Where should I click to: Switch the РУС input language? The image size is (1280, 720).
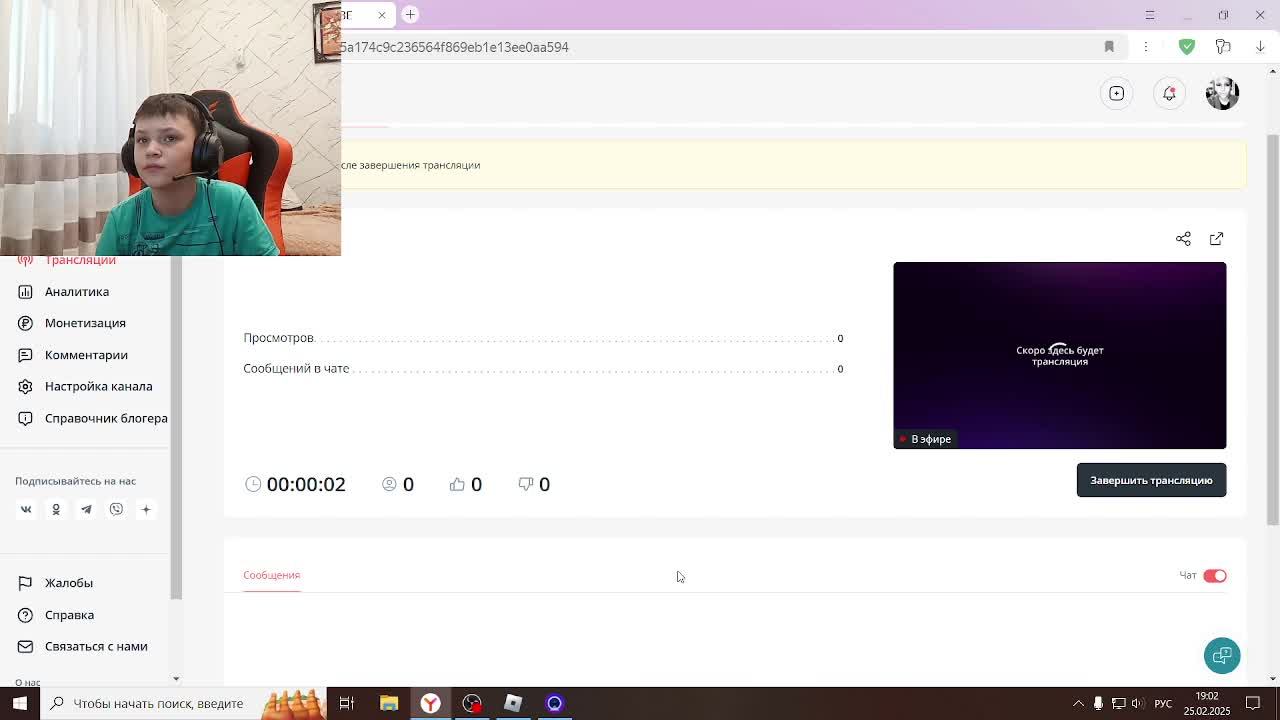click(x=1163, y=703)
